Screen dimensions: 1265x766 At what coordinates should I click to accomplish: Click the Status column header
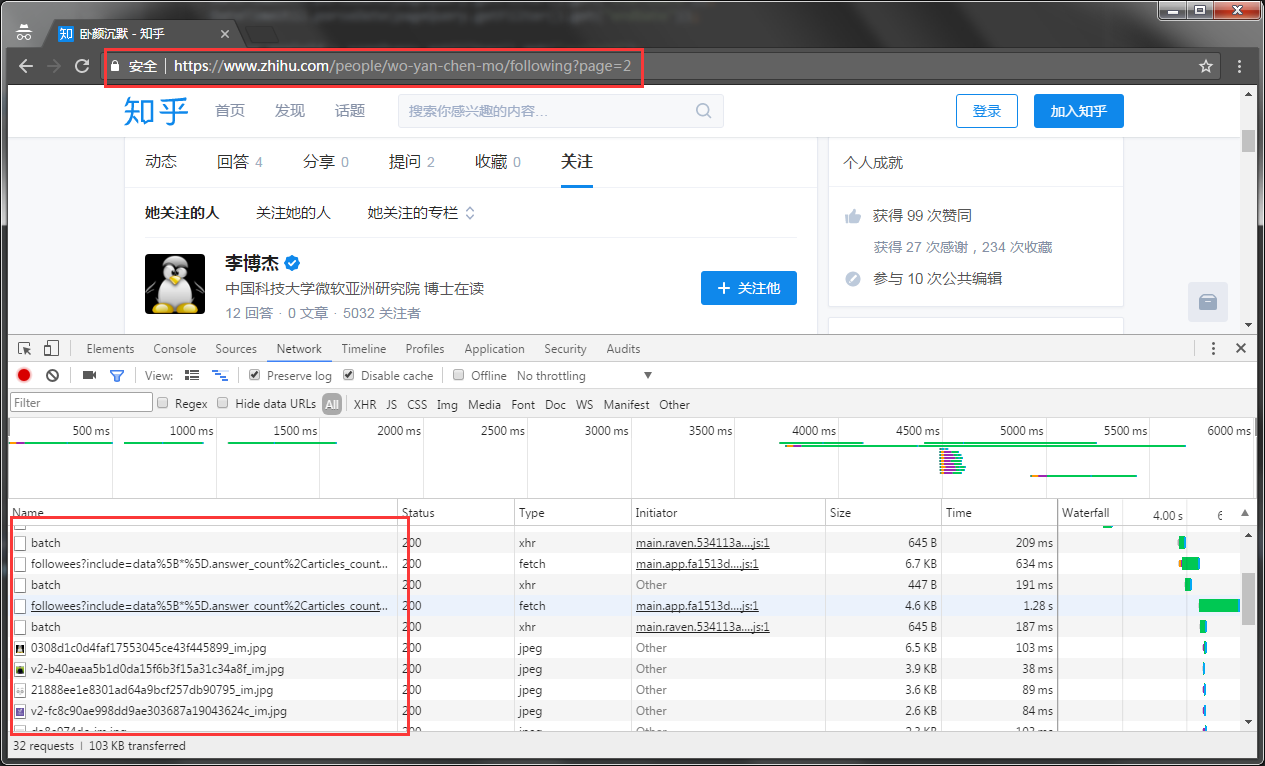click(457, 513)
